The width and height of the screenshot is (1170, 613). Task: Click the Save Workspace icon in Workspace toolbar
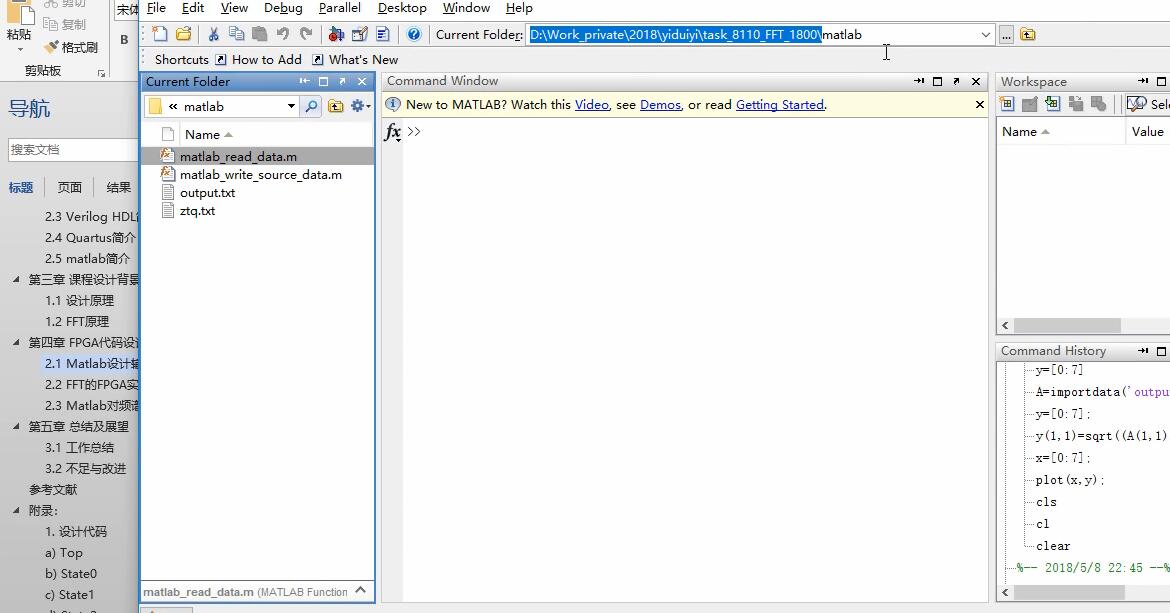point(1076,104)
